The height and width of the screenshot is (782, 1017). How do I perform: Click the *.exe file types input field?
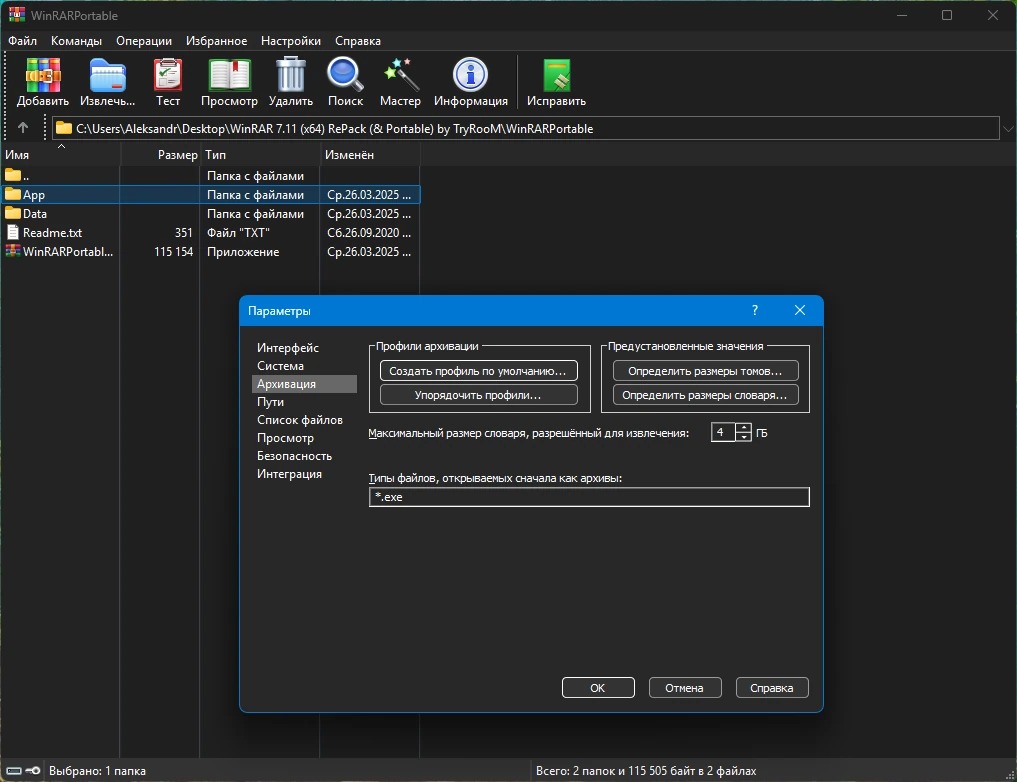589,497
